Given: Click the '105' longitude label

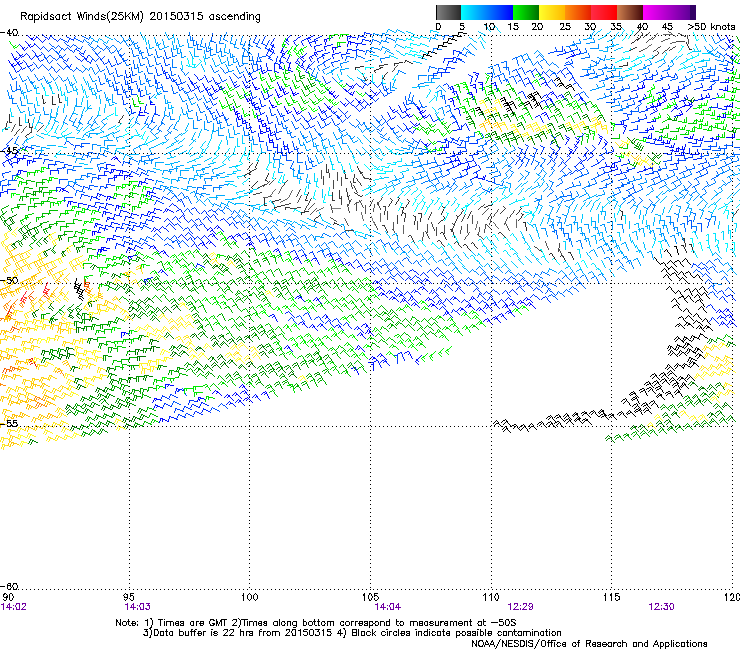Looking at the screenshot, I should click(370, 597).
